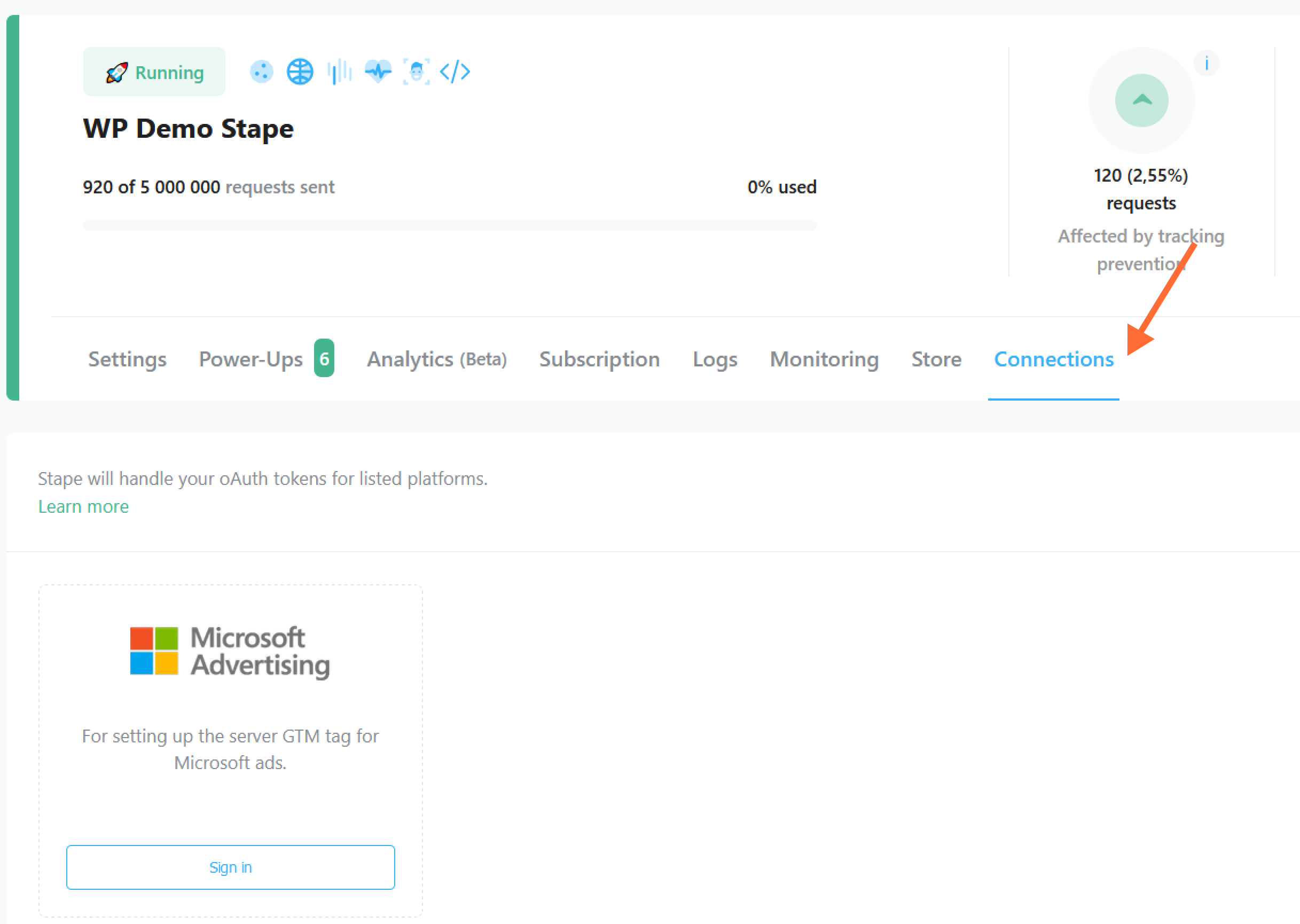The width and height of the screenshot is (1300, 924).
Task: Click the code/HTML tag icon in toolbar
Action: pyautogui.click(x=456, y=71)
